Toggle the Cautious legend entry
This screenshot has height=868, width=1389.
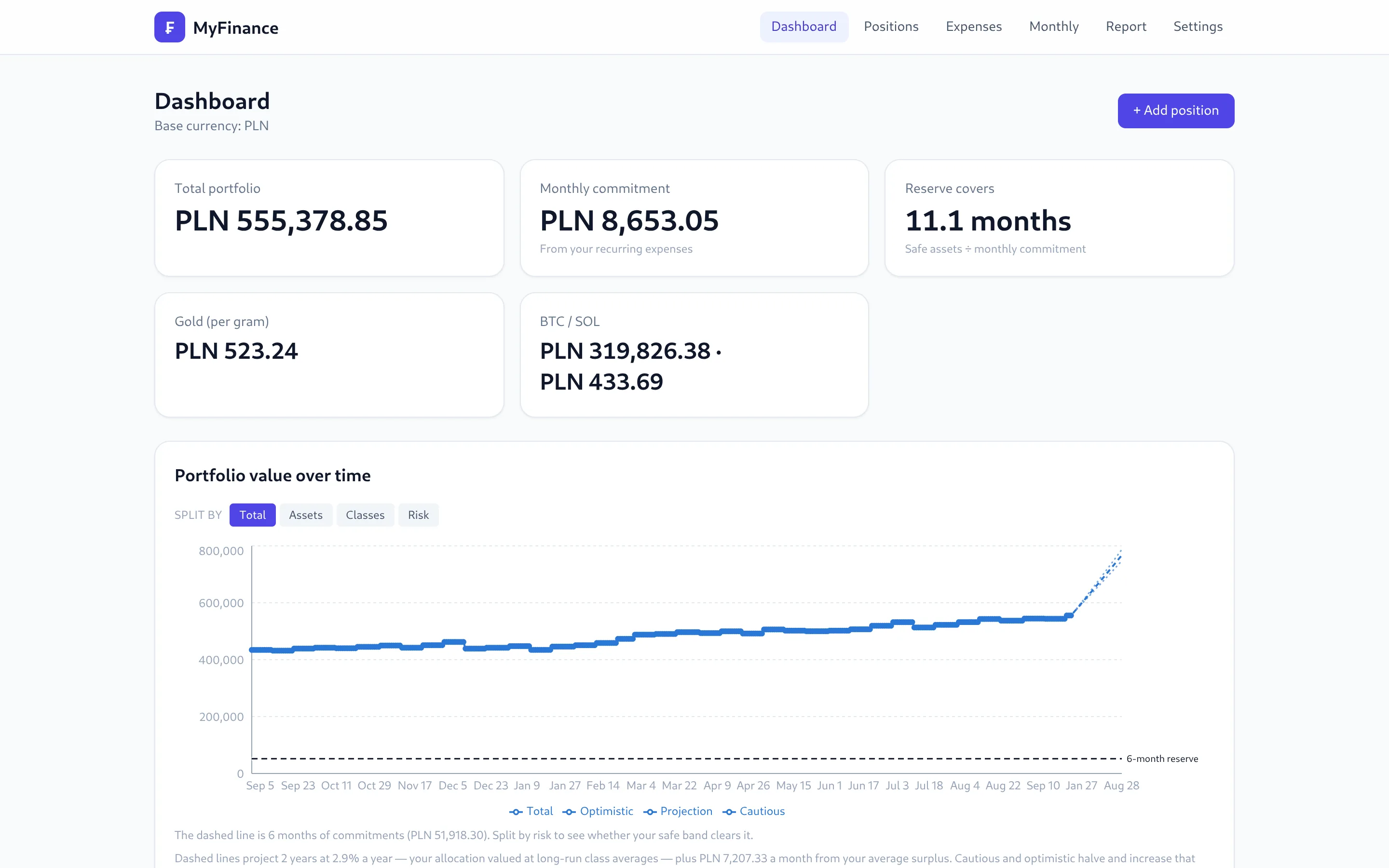[754, 811]
